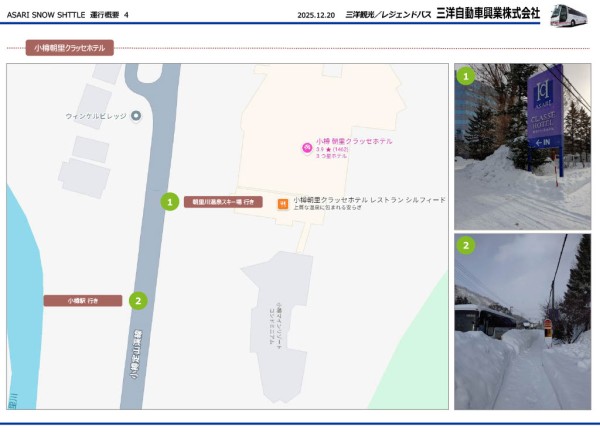Select the pink hotel pin icon

click(x=307, y=147)
